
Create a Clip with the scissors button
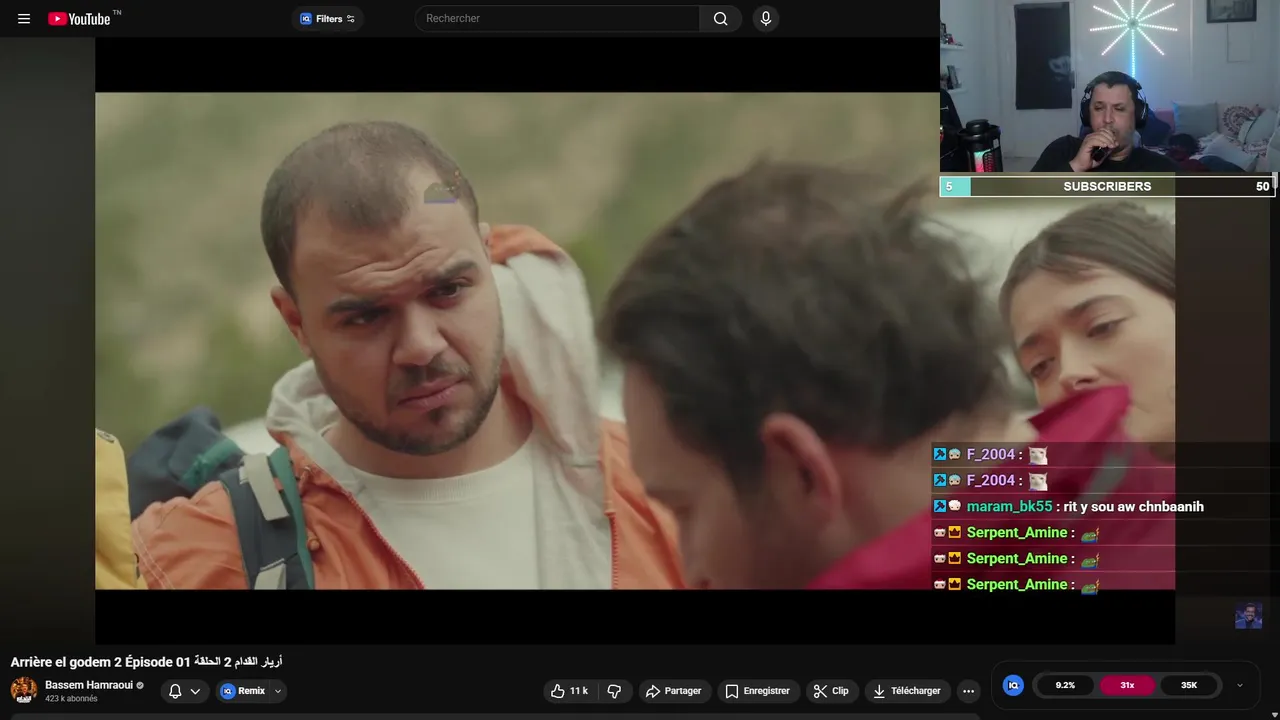pos(831,691)
